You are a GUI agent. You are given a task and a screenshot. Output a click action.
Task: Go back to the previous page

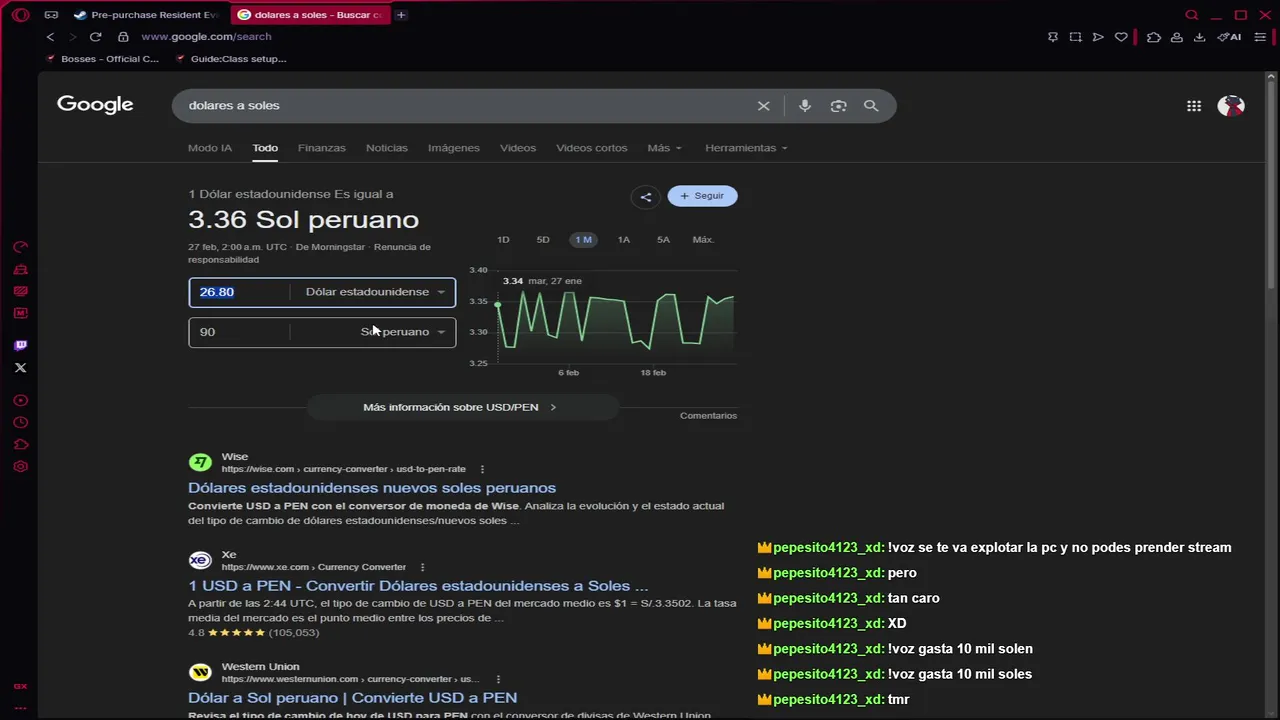click(x=50, y=37)
